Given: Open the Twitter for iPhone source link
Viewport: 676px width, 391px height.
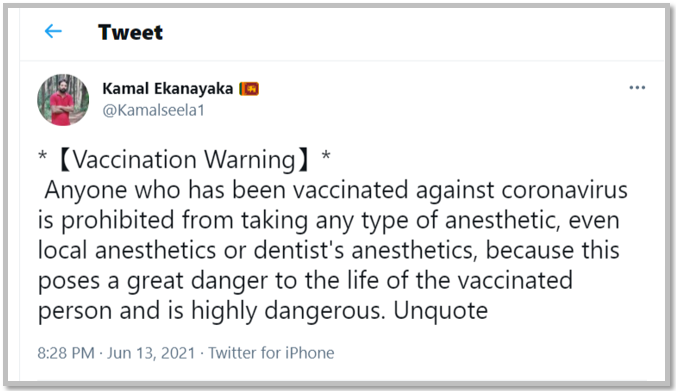Looking at the screenshot, I should pos(271,353).
